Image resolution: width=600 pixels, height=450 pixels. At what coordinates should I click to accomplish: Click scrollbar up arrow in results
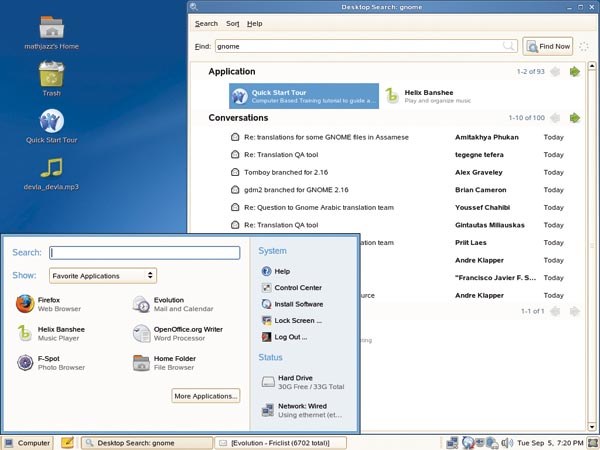click(592, 66)
